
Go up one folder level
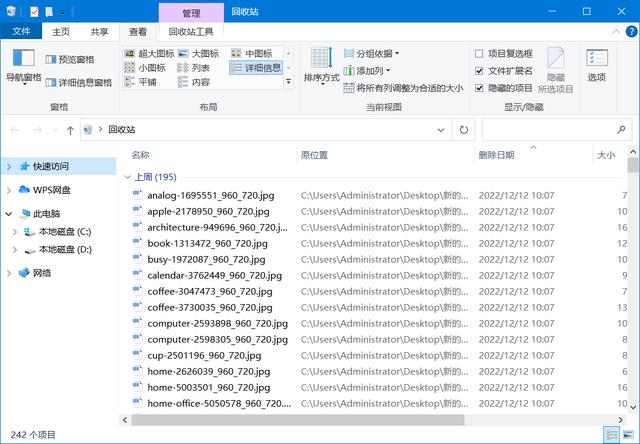coord(70,130)
